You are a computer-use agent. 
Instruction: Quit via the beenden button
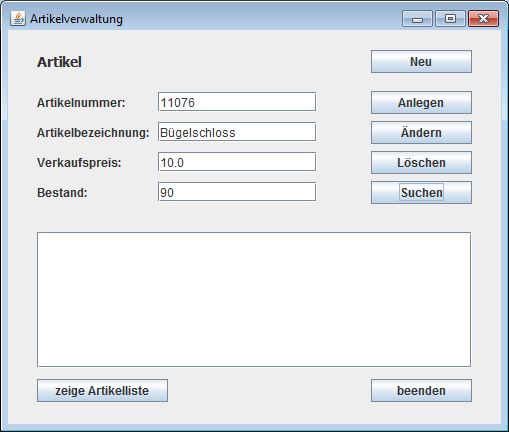[x=421, y=391]
